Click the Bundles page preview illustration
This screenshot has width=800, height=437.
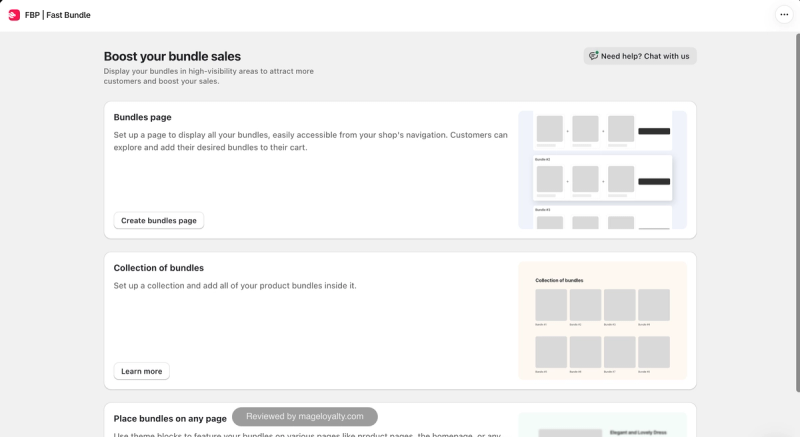tap(603, 170)
